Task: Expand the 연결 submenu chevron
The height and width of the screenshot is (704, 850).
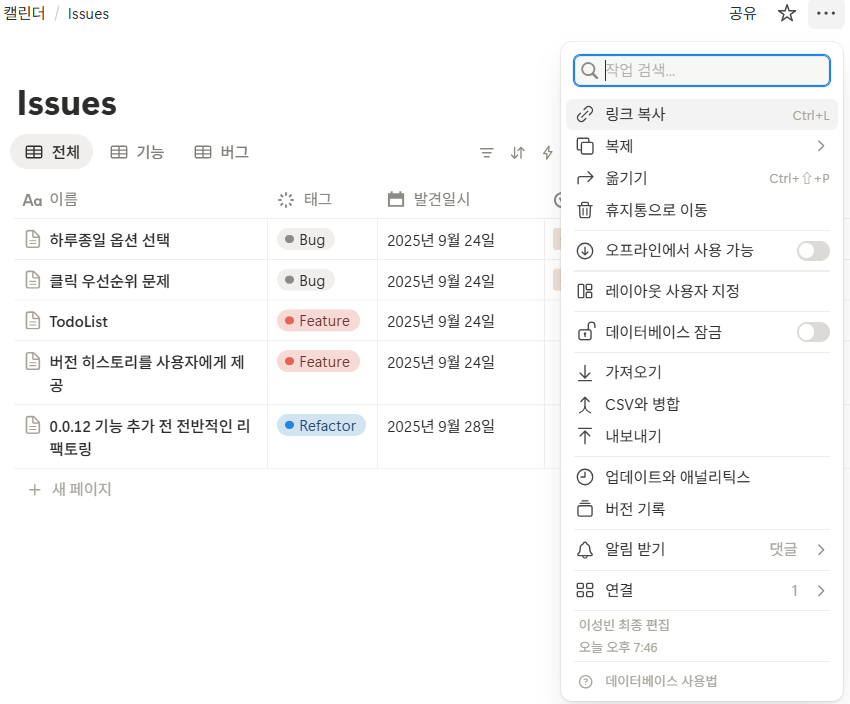Action: (x=821, y=590)
